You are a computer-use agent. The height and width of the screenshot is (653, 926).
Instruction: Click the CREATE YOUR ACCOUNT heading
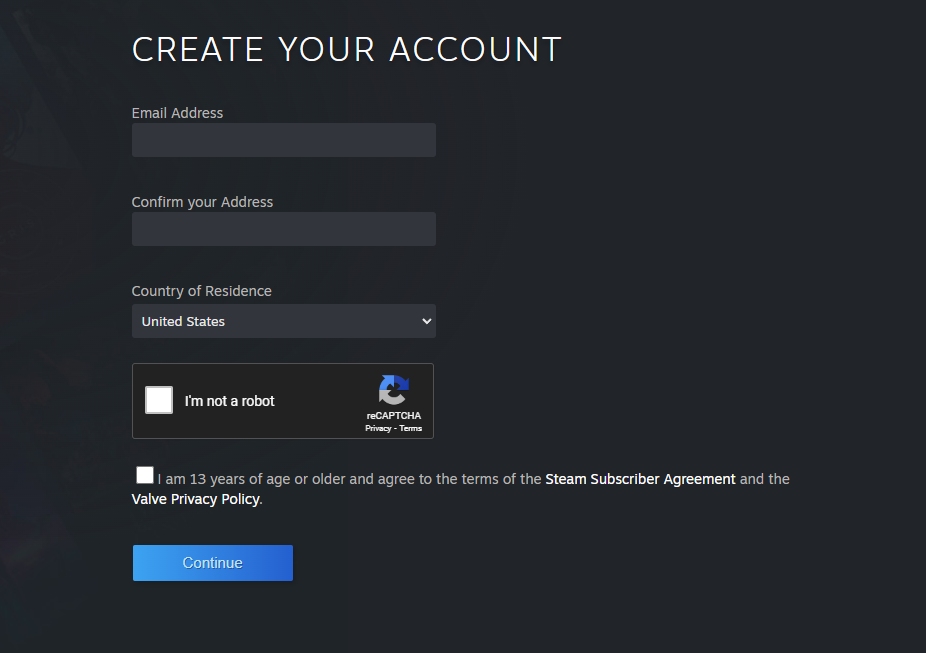tap(346, 48)
